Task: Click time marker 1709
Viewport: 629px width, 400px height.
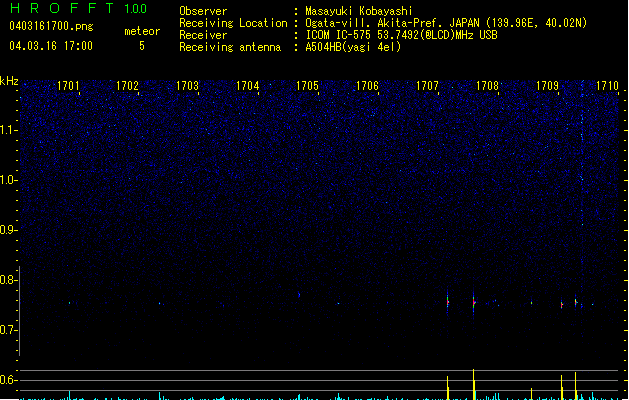Action: (x=548, y=86)
